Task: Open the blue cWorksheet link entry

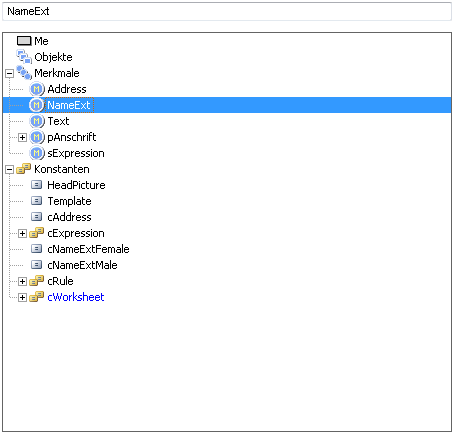Action: click(x=76, y=297)
